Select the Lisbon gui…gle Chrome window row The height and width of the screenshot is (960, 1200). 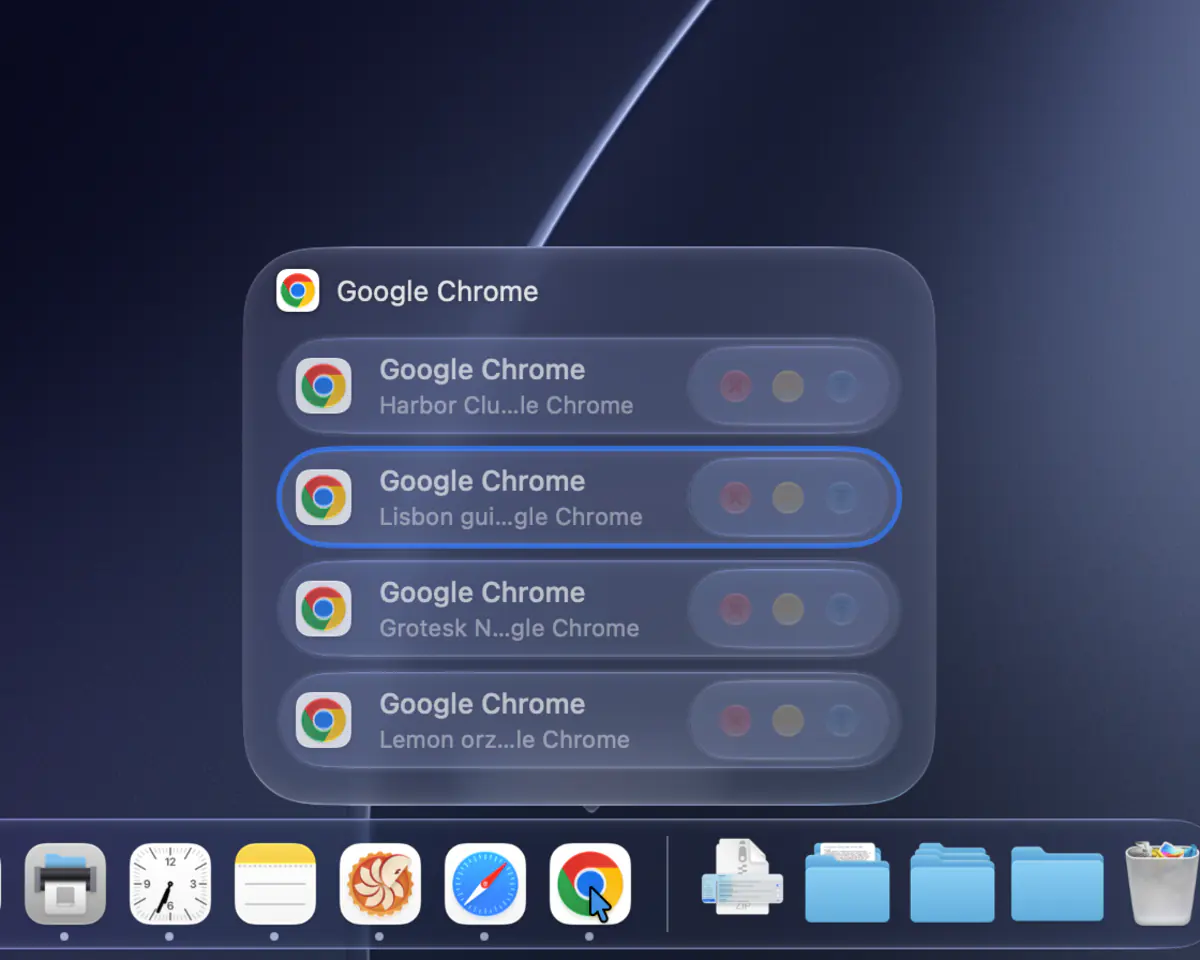(589, 497)
